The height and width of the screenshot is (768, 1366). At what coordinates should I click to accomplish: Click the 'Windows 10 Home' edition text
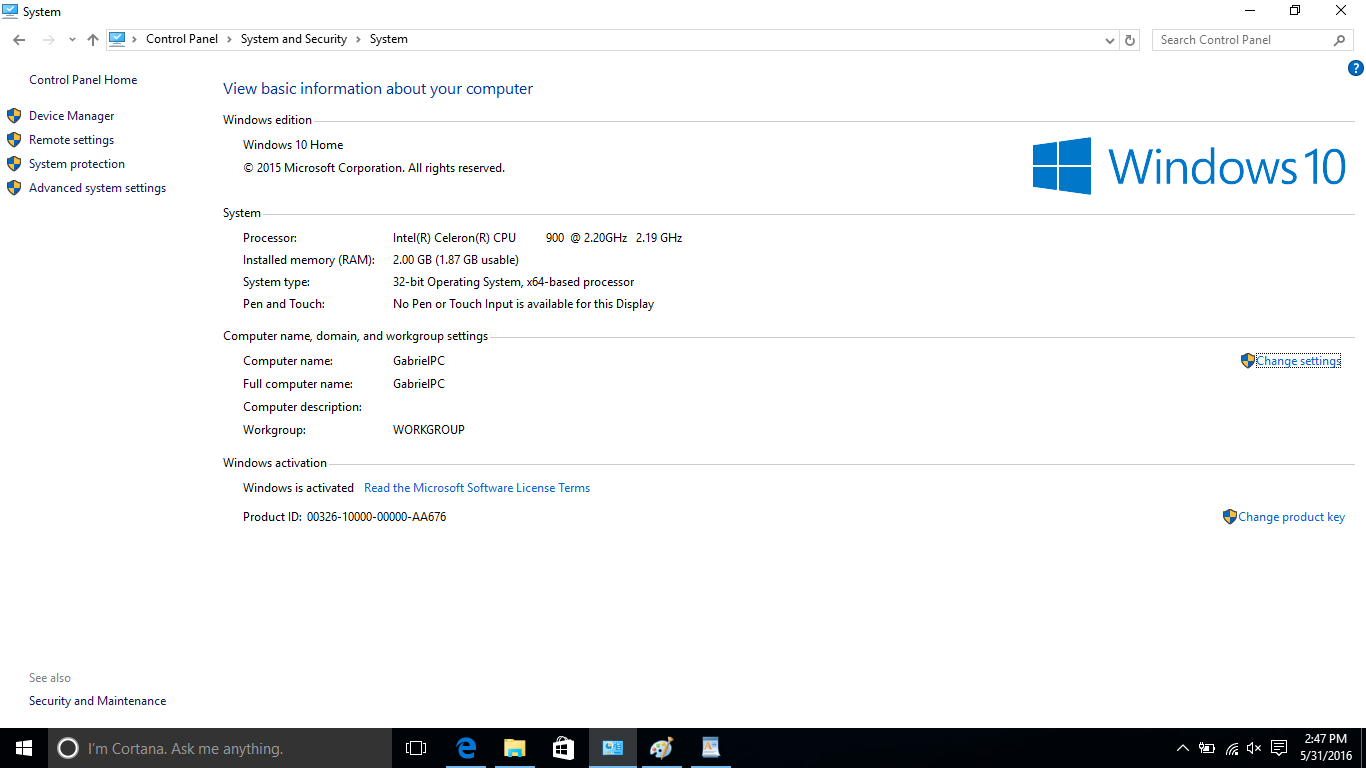pyautogui.click(x=293, y=145)
